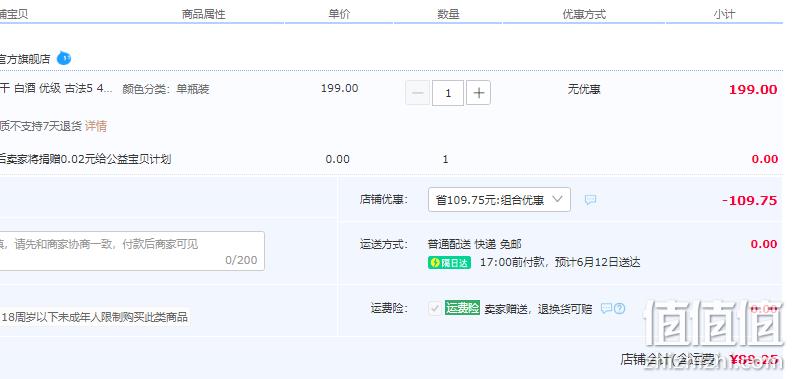Click the 颜色分类: 单瓶装 attribute text
The height and width of the screenshot is (379, 793).
pos(166,90)
